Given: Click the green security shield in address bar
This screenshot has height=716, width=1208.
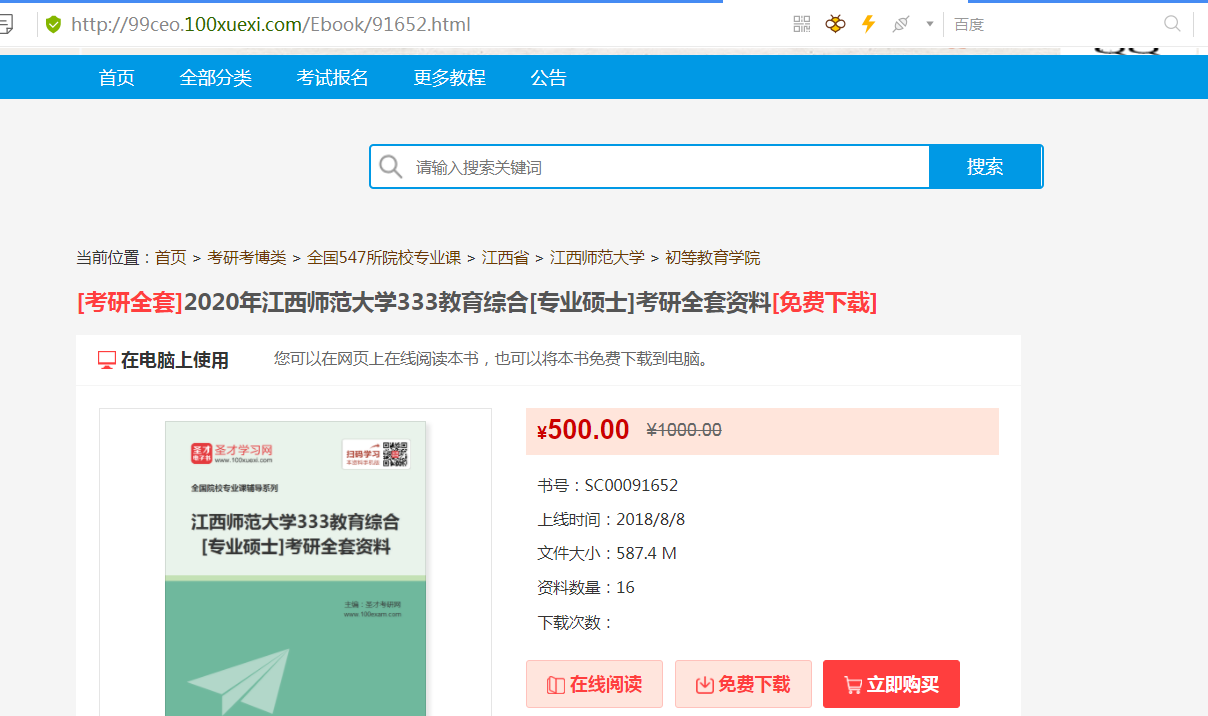Looking at the screenshot, I should tap(53, 24).
